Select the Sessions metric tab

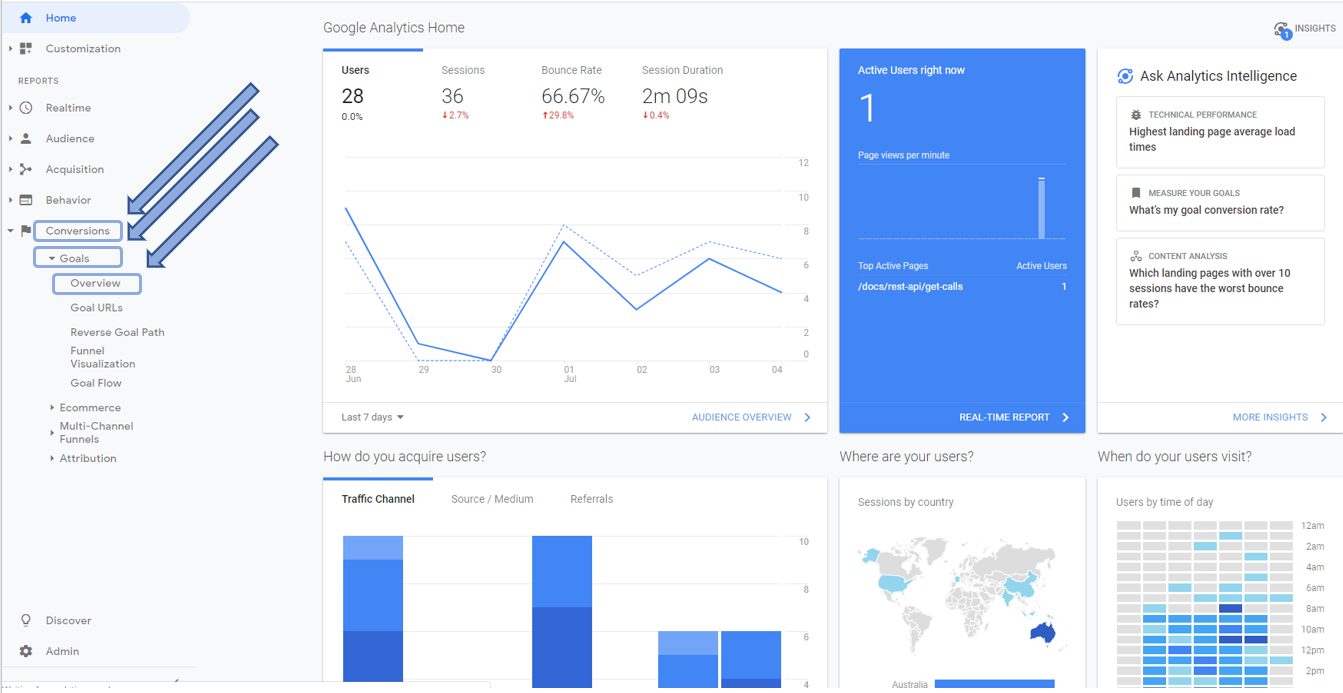tap(463, 93)
